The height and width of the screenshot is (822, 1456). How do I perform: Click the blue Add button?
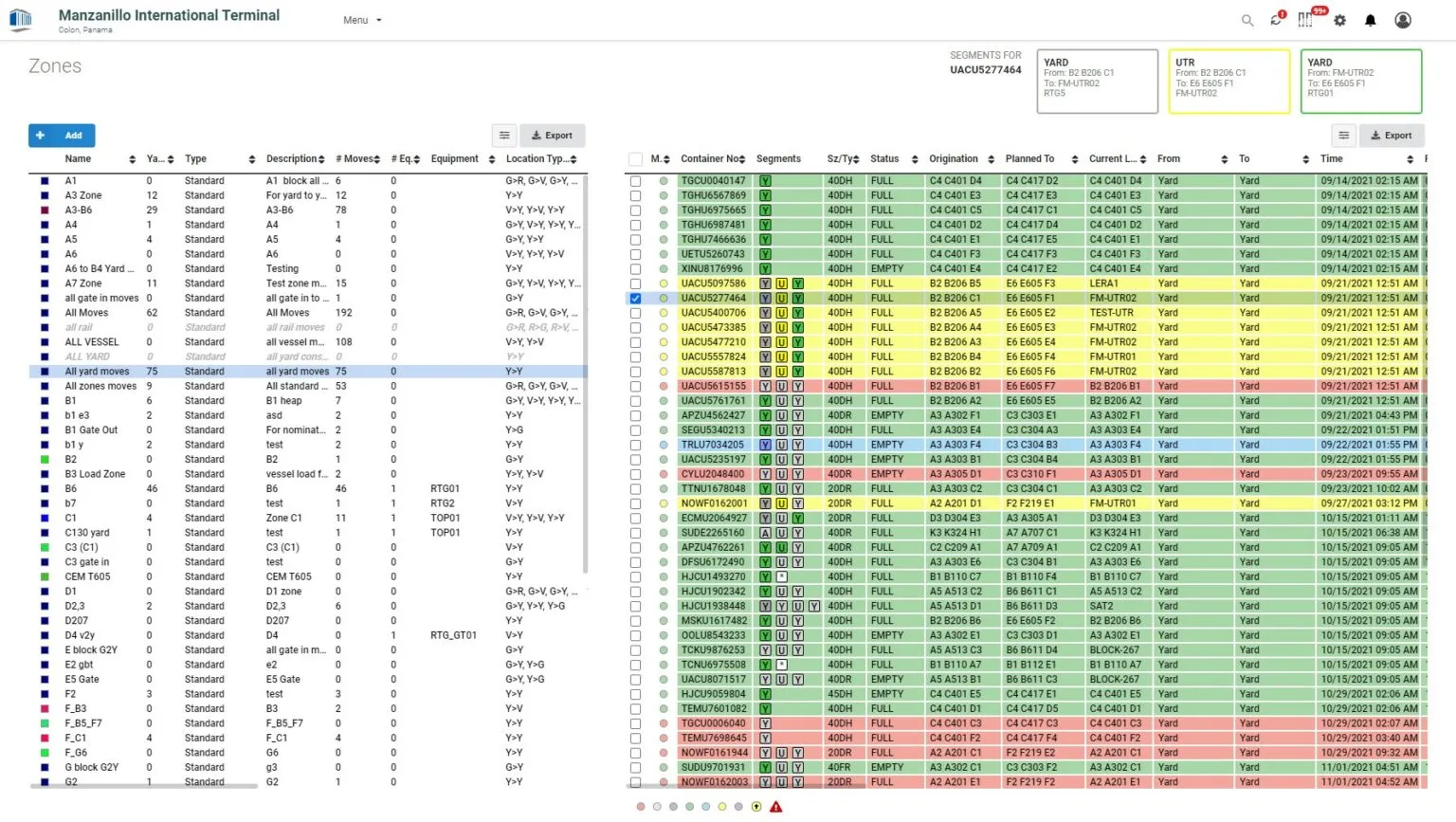click(x=62, y=136)
